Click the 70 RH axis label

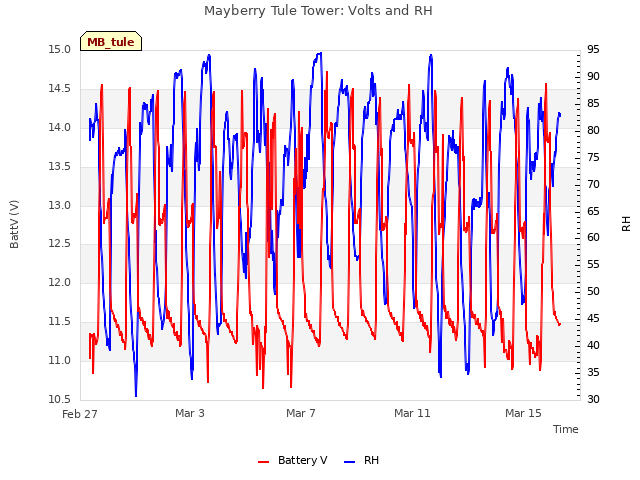coord(593,184)
